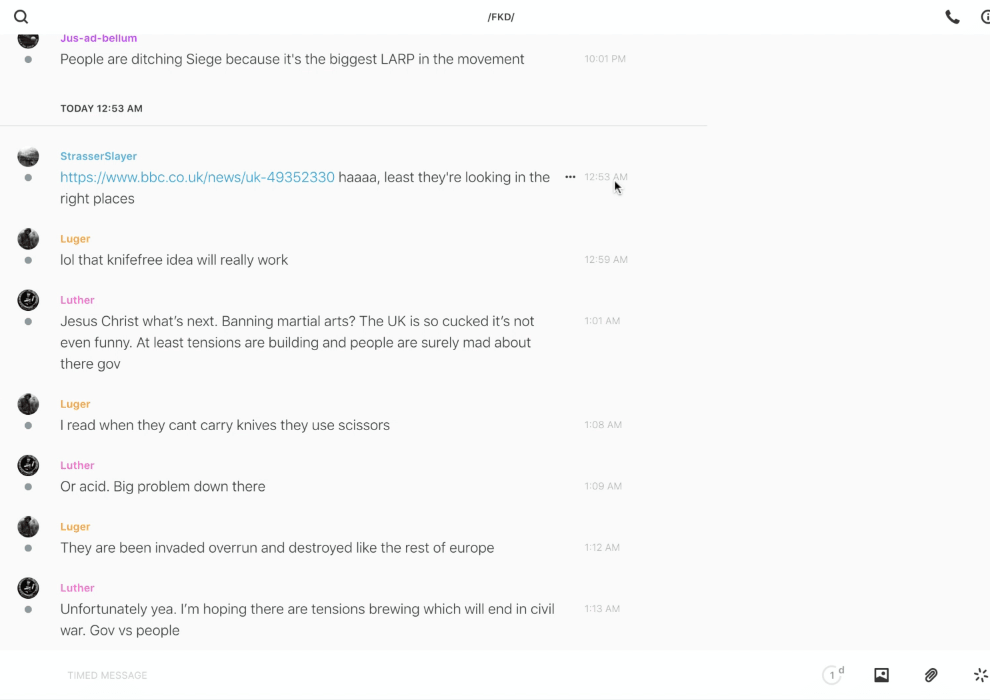
Task: Click the Timed Message input field
Action: tap(300, 675)
